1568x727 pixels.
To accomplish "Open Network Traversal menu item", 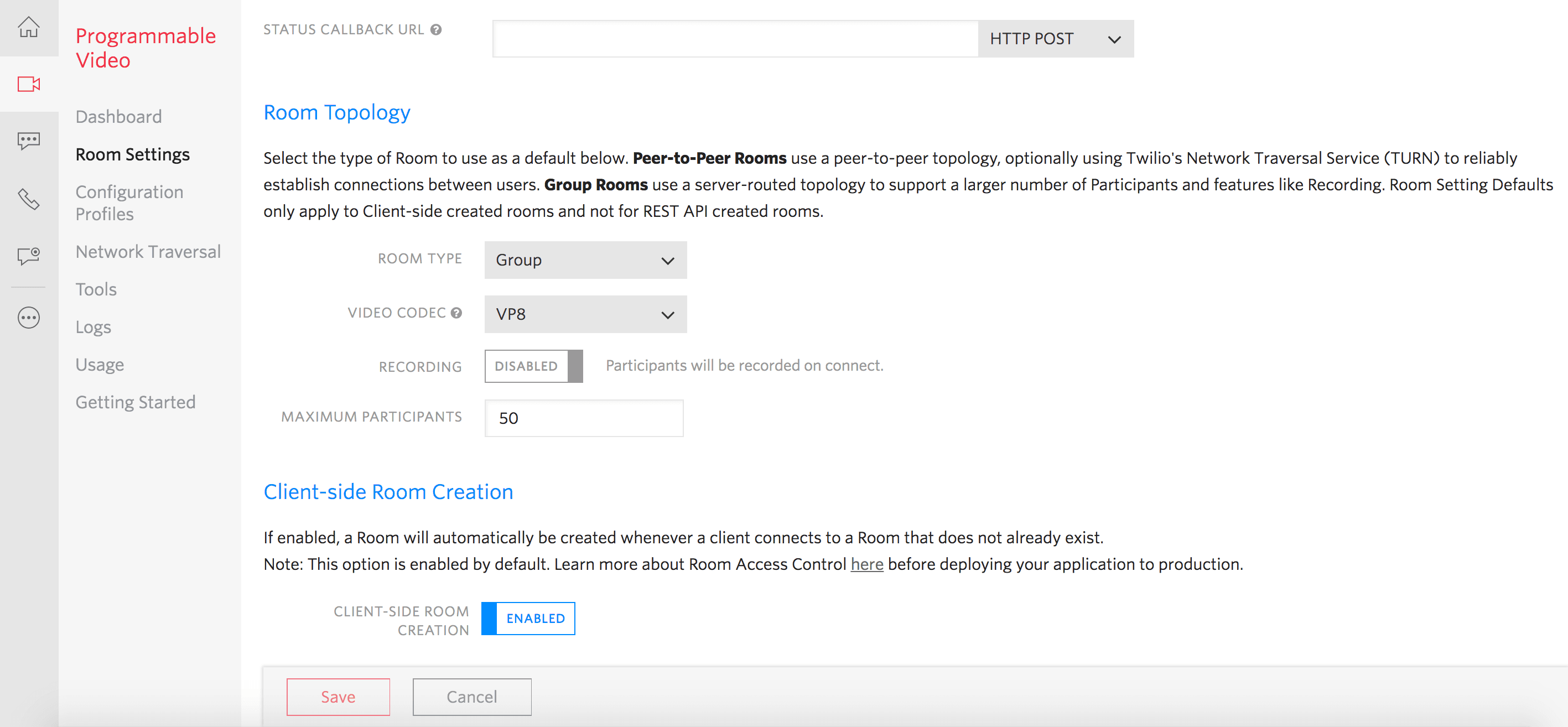I will coord(148,252).
